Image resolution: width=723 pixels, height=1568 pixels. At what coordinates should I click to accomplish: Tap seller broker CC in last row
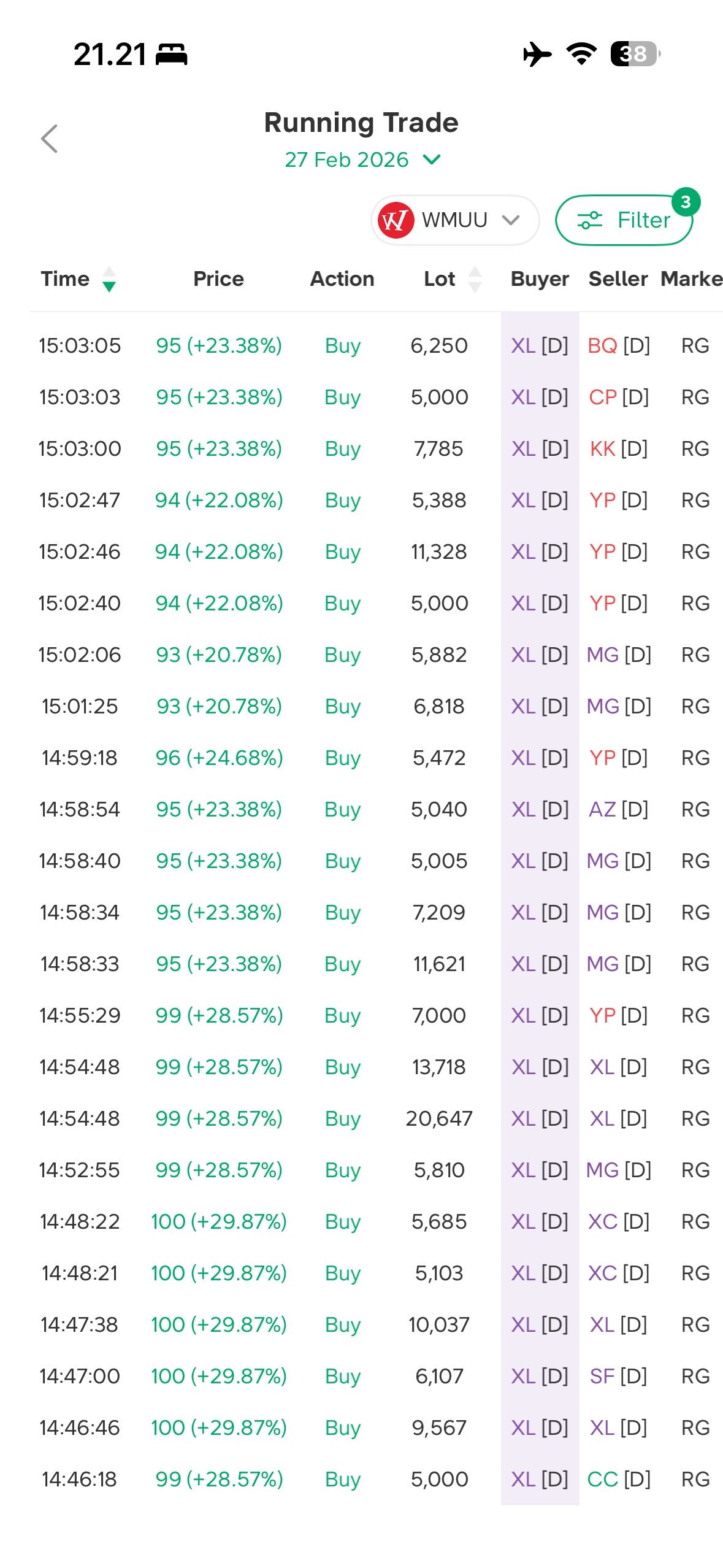tap(602, 1480)
